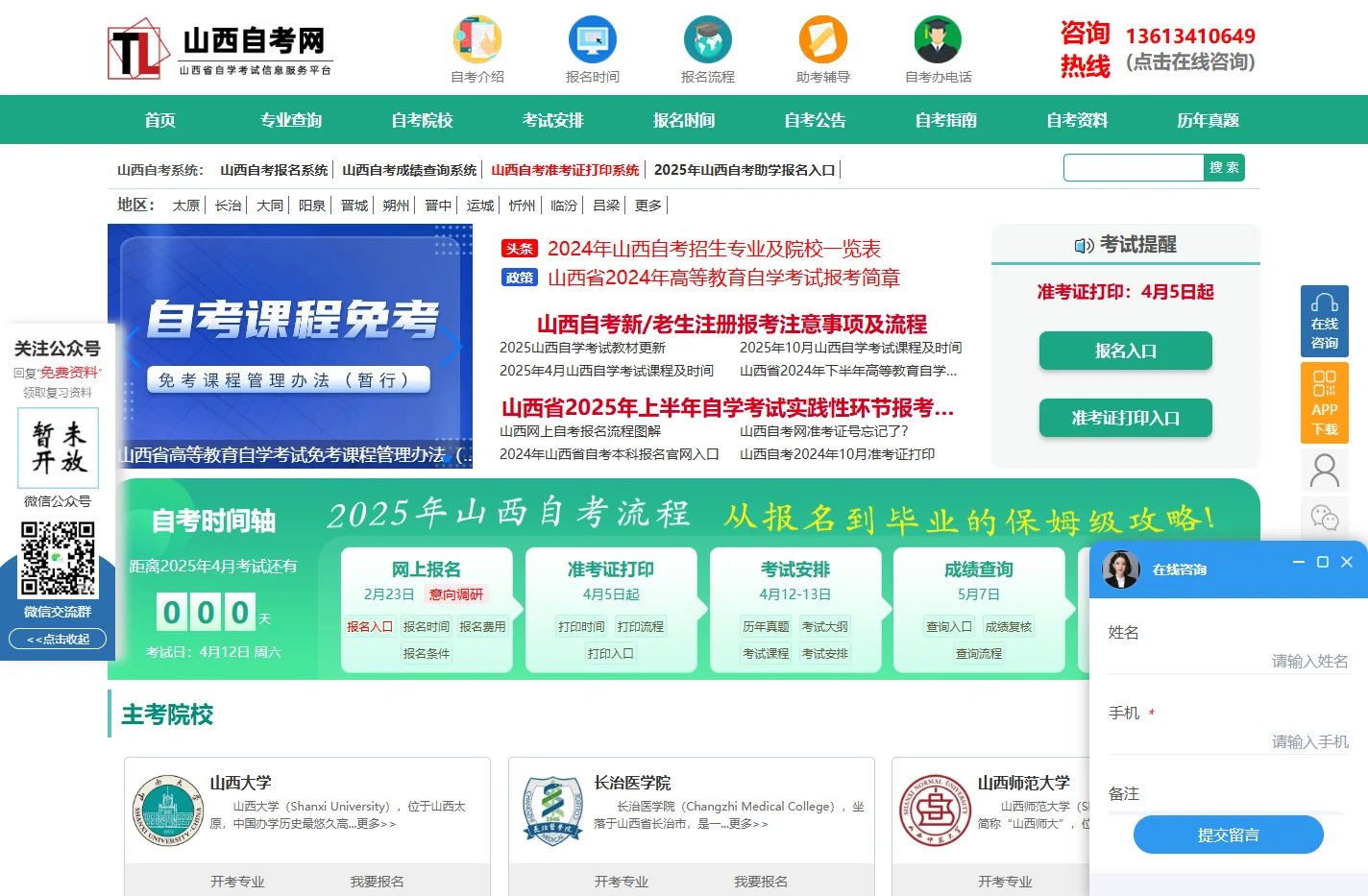Viewport: 1368px width, 896px height.
Task: Click the WeChat chat sidebar icon
Action: [1325, 519]
